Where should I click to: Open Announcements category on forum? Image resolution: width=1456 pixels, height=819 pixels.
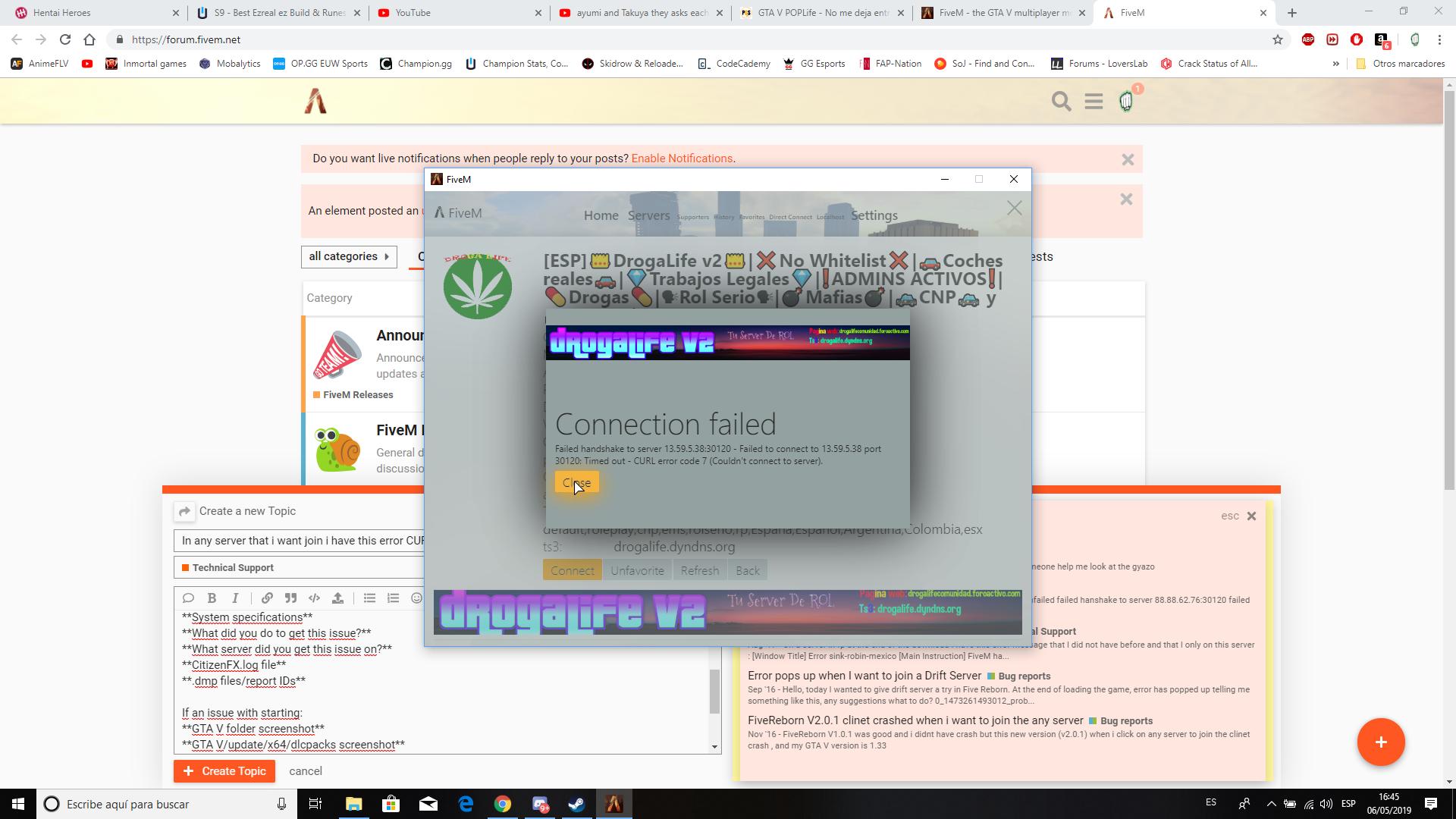coord(400,335)
